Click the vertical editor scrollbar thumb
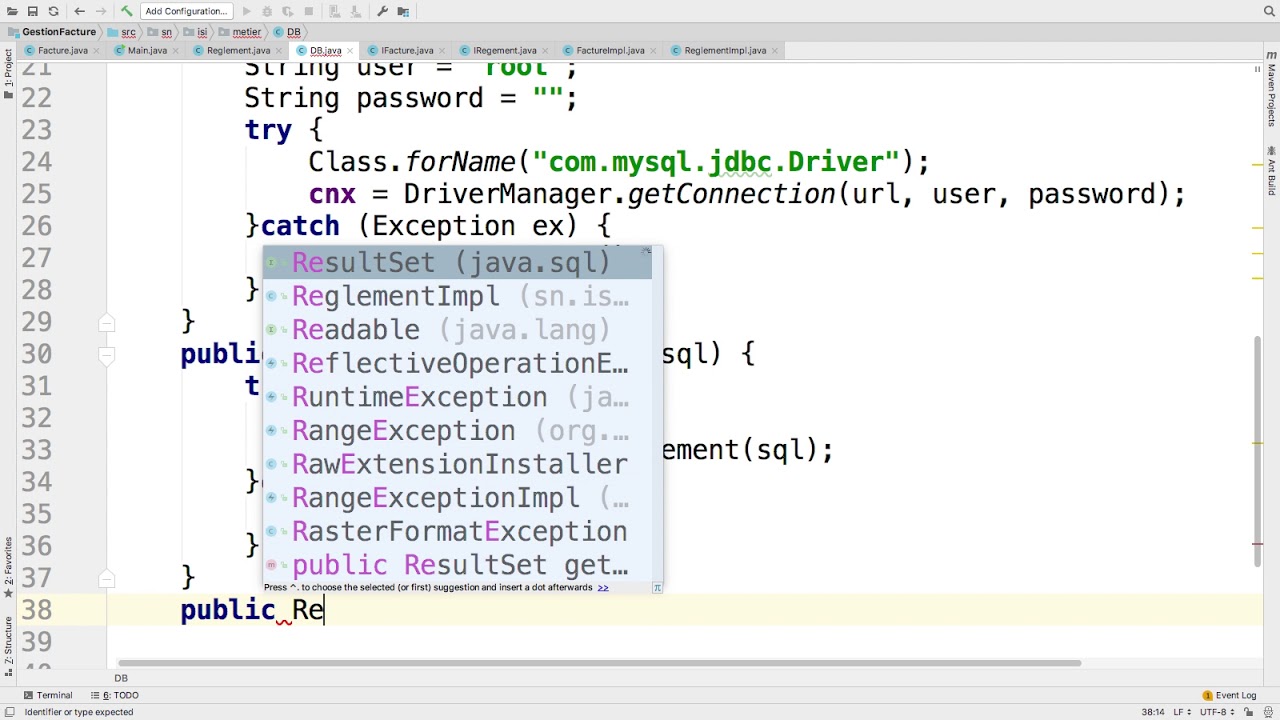Screen dimensions: 1280x720 (1258, 452)
